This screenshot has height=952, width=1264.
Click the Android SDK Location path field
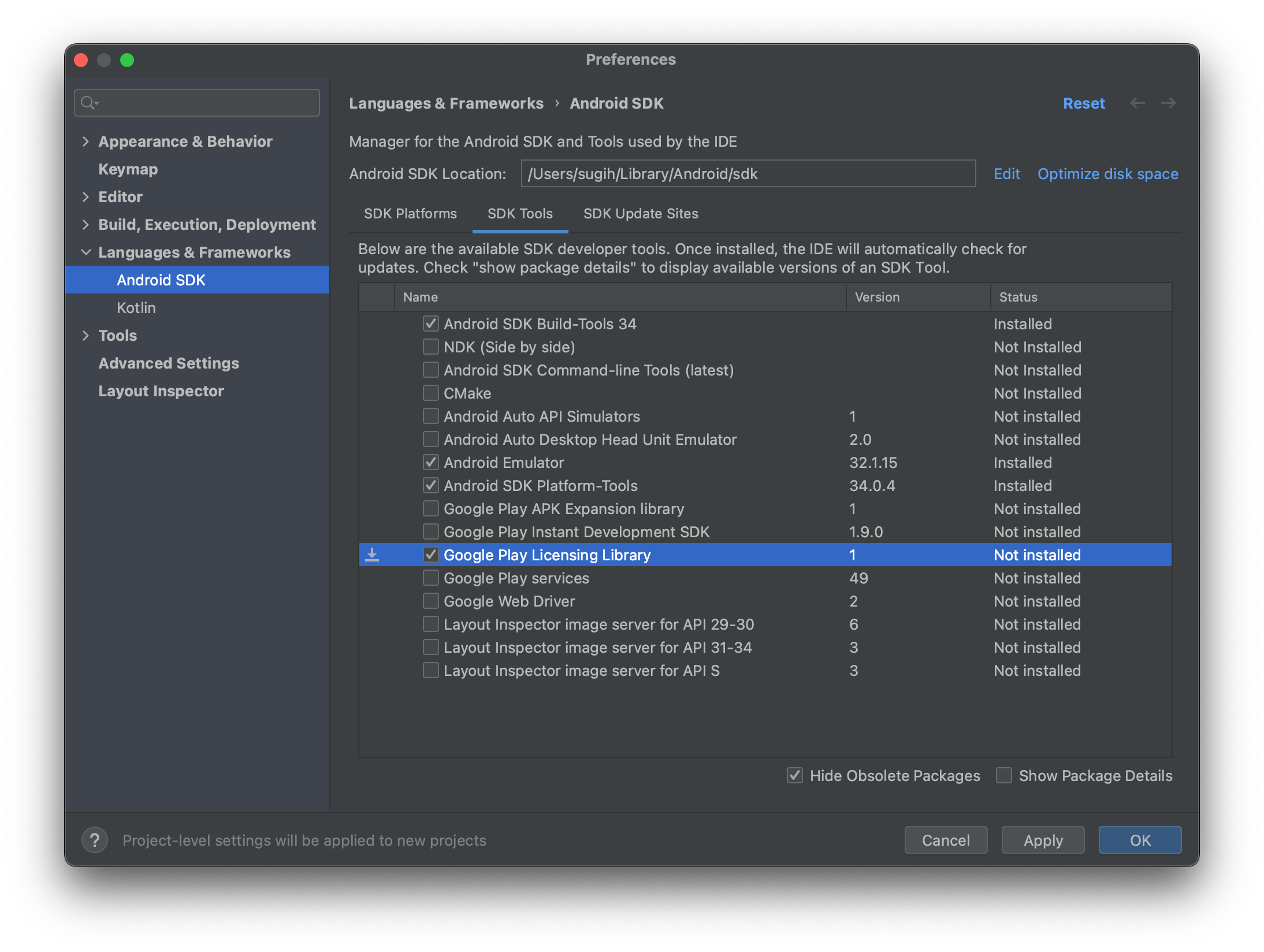pos(748,174)
